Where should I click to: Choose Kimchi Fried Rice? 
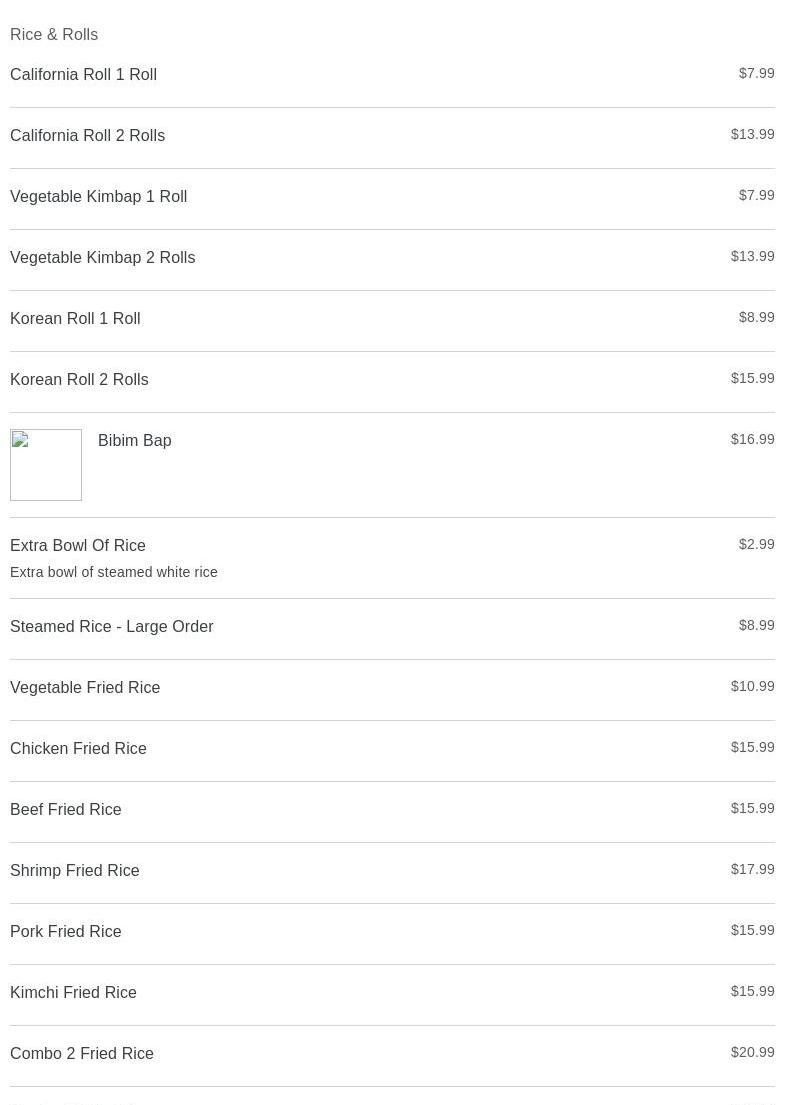coord(74,993)
